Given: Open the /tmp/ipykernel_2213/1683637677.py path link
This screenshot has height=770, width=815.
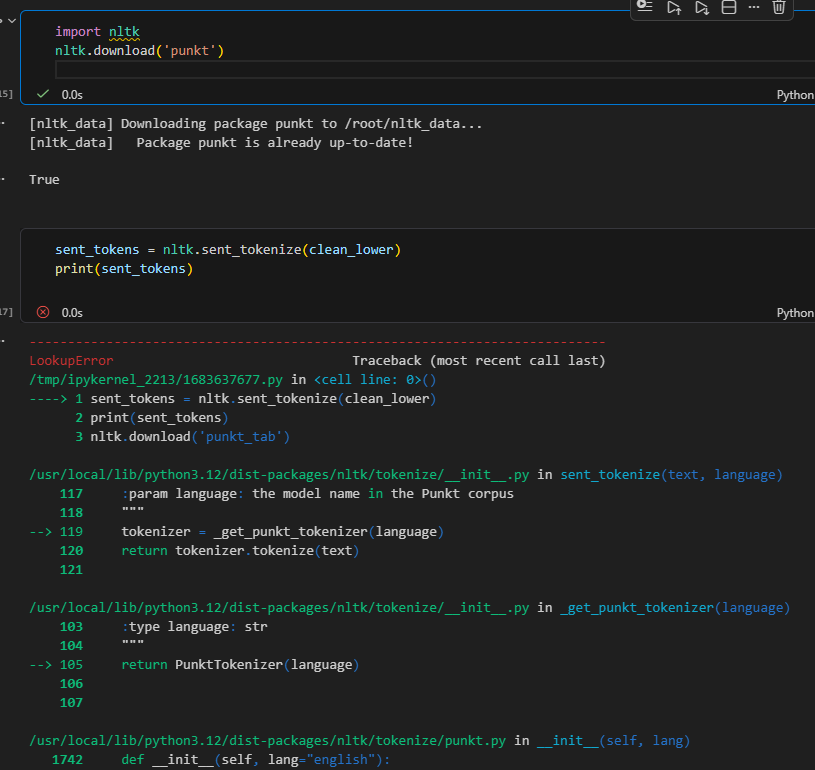Looking at the screenshot, I should click(x=156, y=380).
